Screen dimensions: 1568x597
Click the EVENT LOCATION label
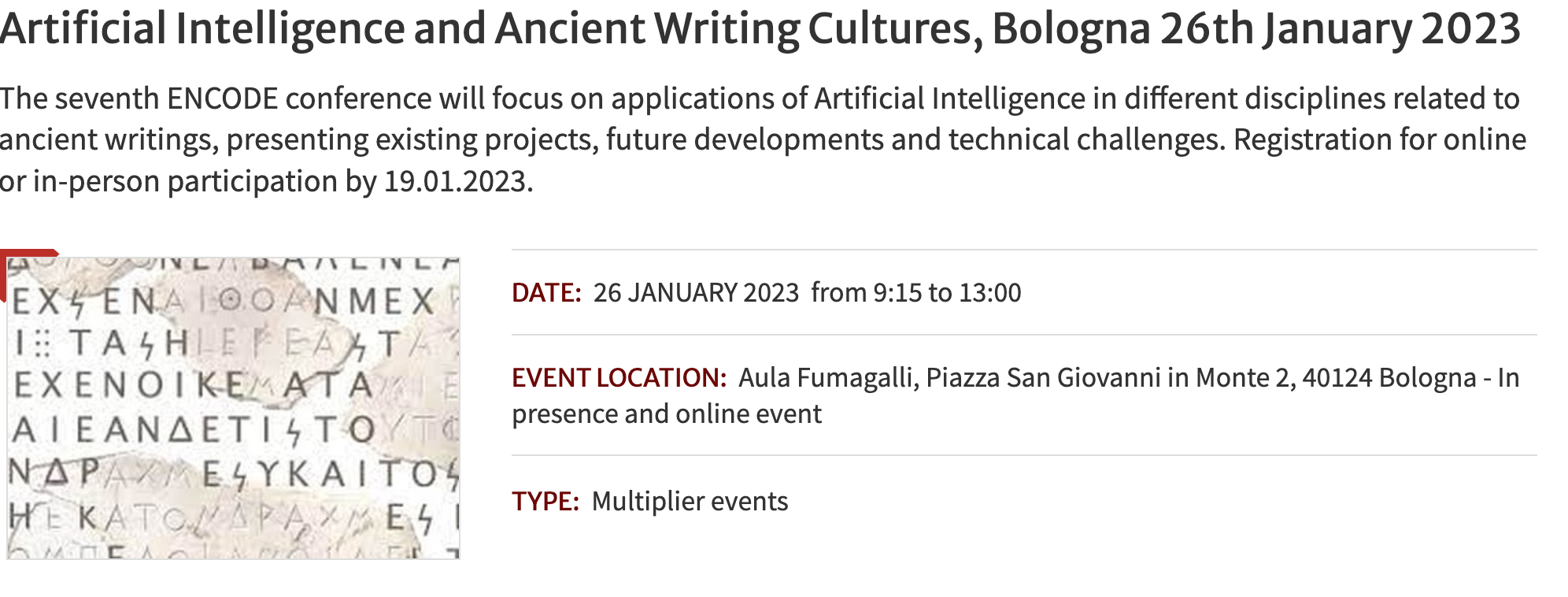[619, 377]
